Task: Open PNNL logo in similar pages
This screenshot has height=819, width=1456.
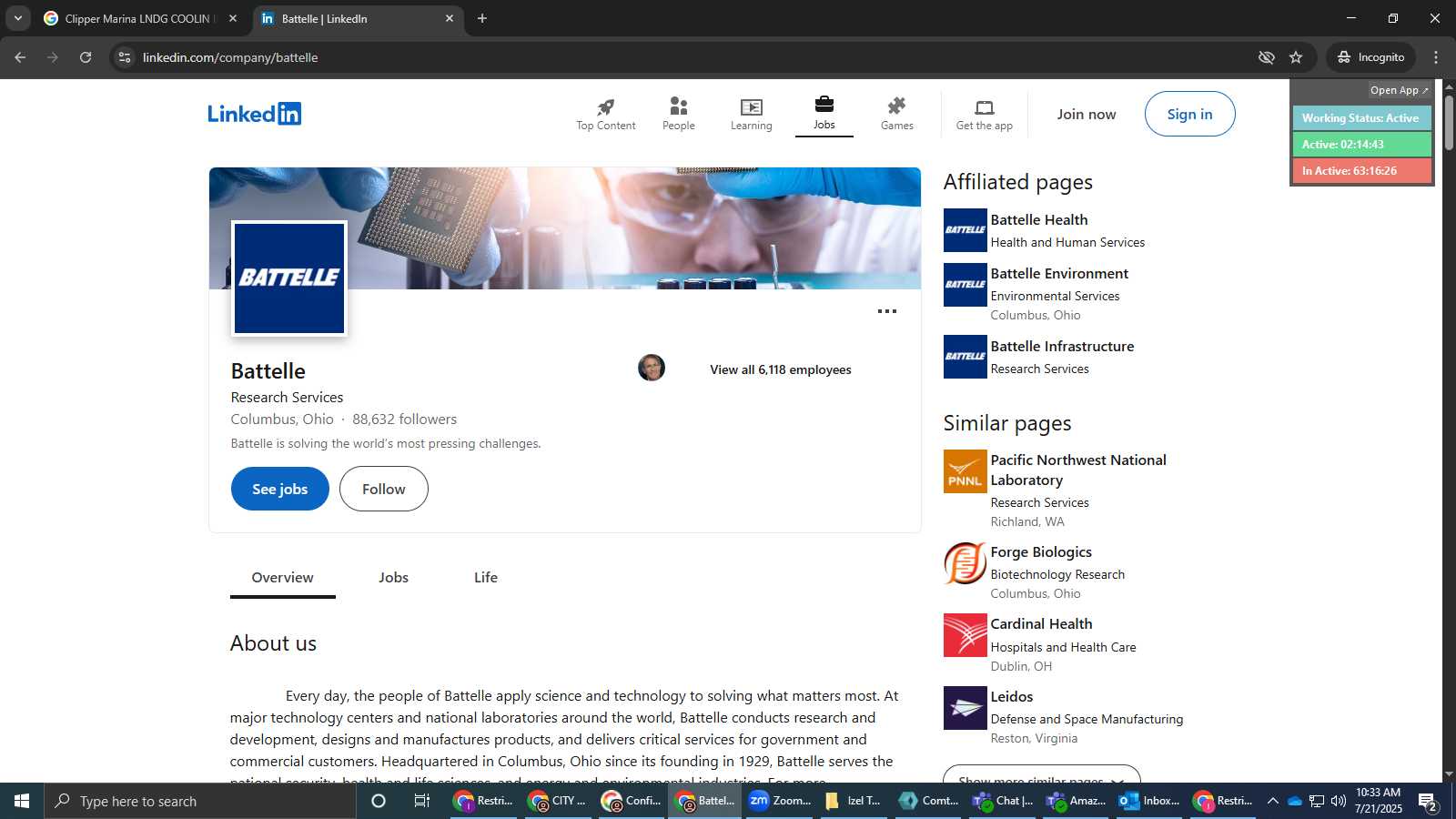Action: tap(965, 471)
